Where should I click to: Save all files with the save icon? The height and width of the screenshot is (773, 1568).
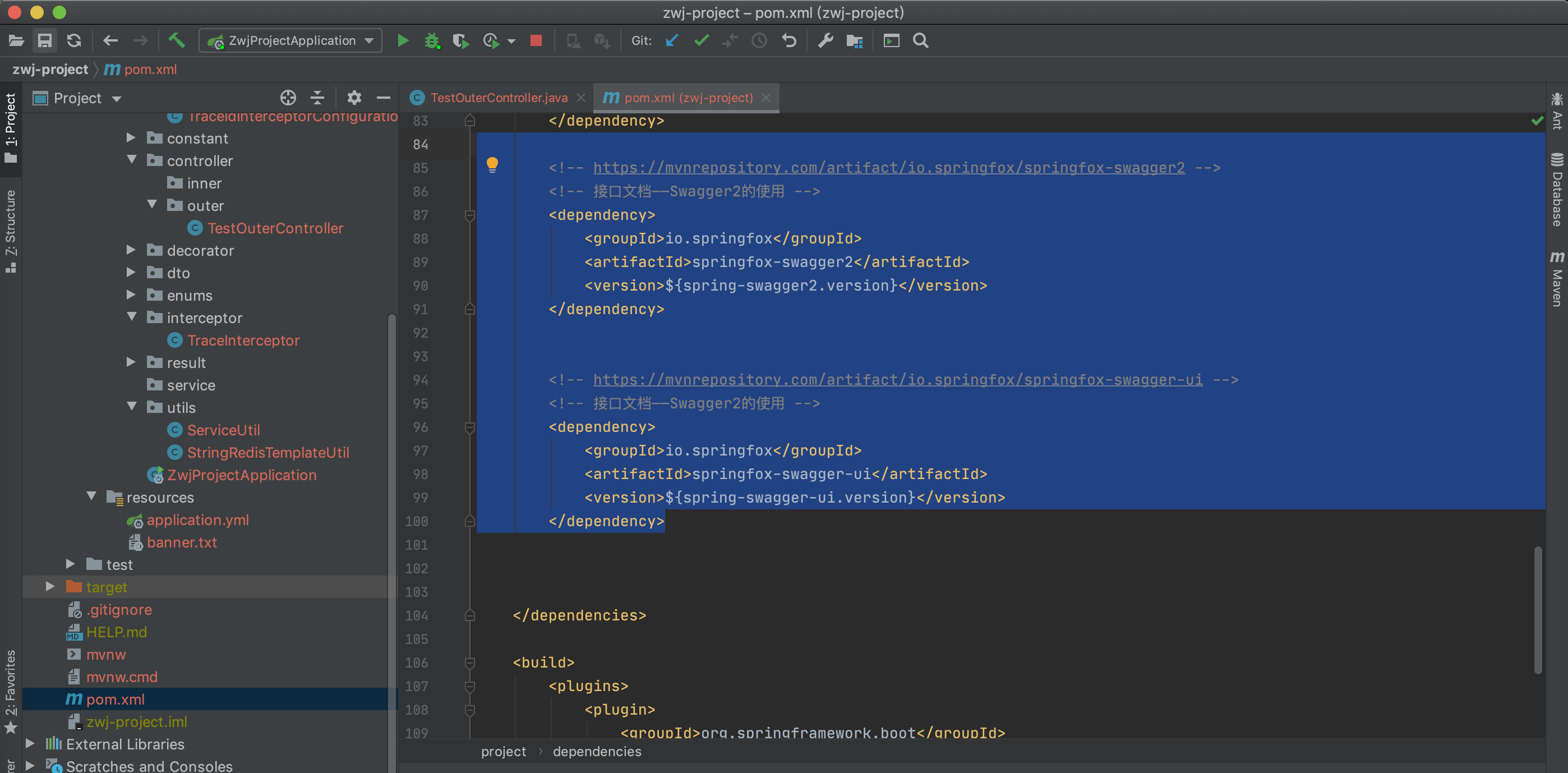[44, 40]
